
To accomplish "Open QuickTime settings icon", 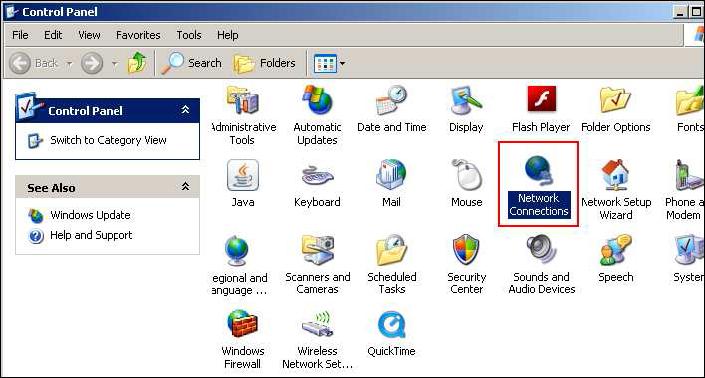I will coord(391,333).
